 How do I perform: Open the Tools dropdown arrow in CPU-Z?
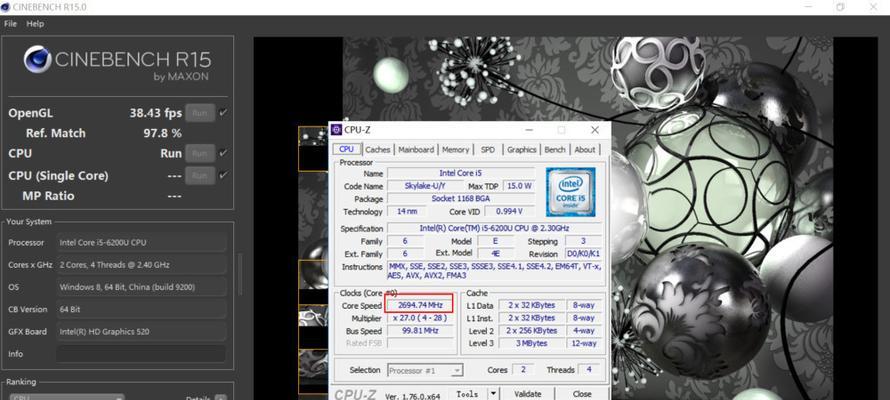(493, 393)
